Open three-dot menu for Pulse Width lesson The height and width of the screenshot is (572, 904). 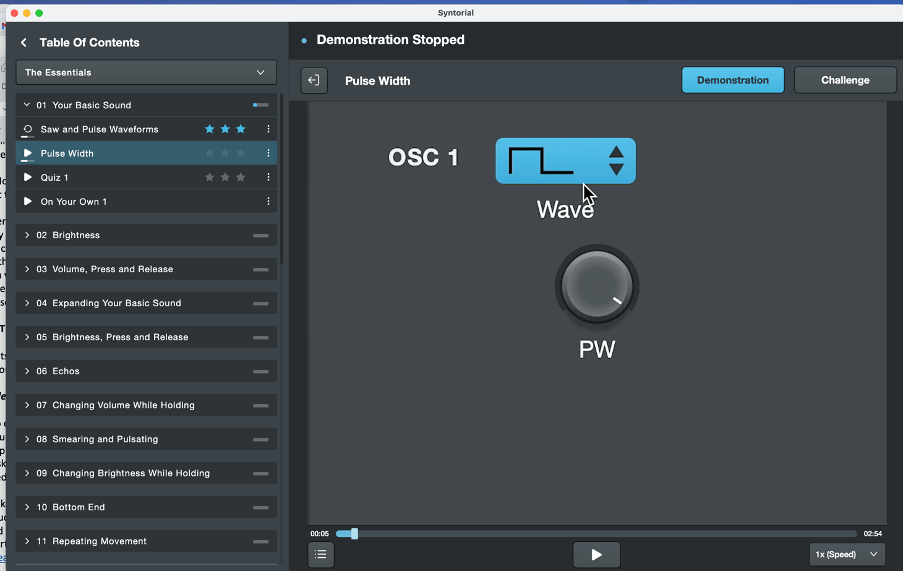268,154
